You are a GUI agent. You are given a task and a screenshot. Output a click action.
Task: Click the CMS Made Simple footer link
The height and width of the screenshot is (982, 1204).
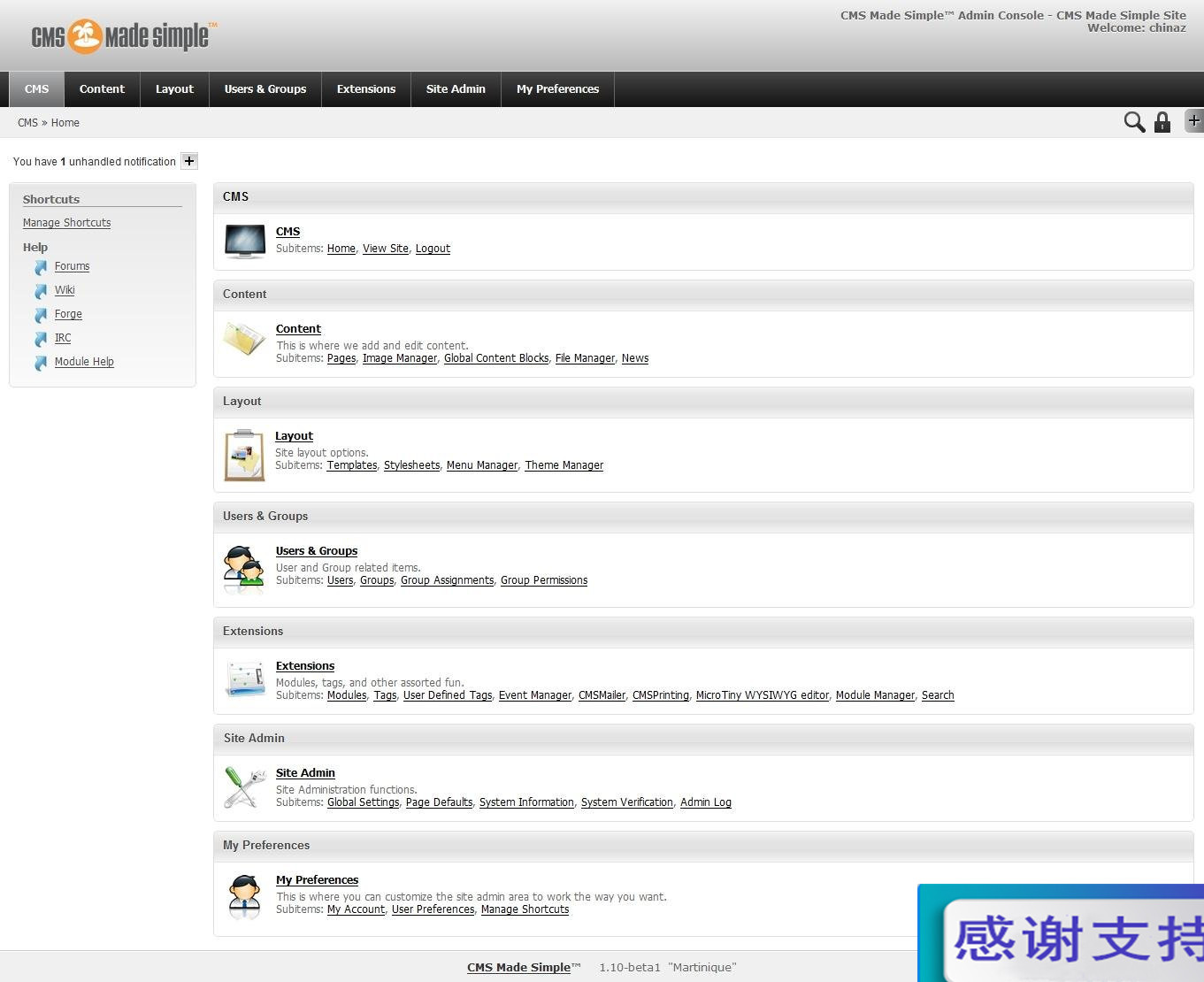[x=519, y=967]
